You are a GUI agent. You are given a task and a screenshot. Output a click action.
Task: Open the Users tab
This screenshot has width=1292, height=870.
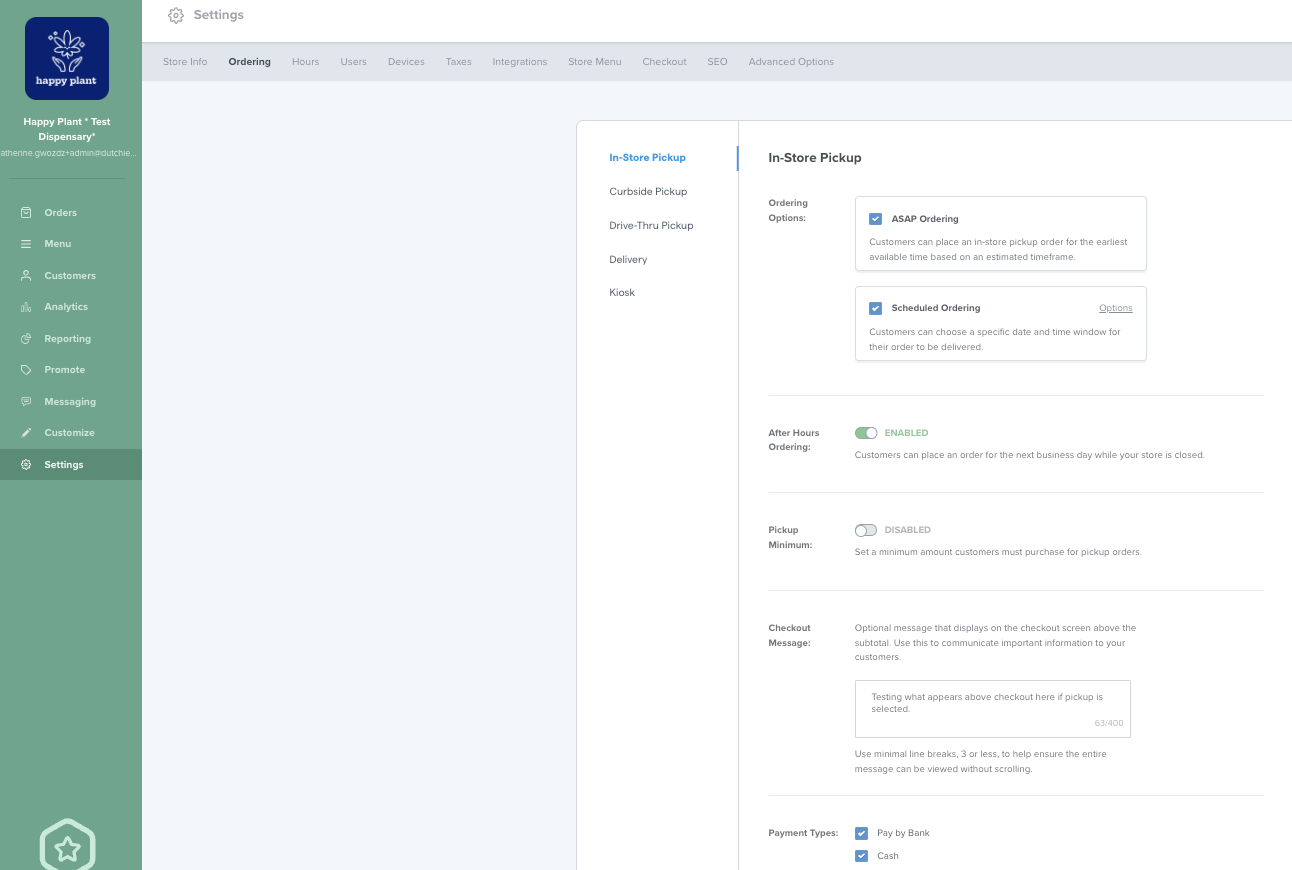point(353,62)
